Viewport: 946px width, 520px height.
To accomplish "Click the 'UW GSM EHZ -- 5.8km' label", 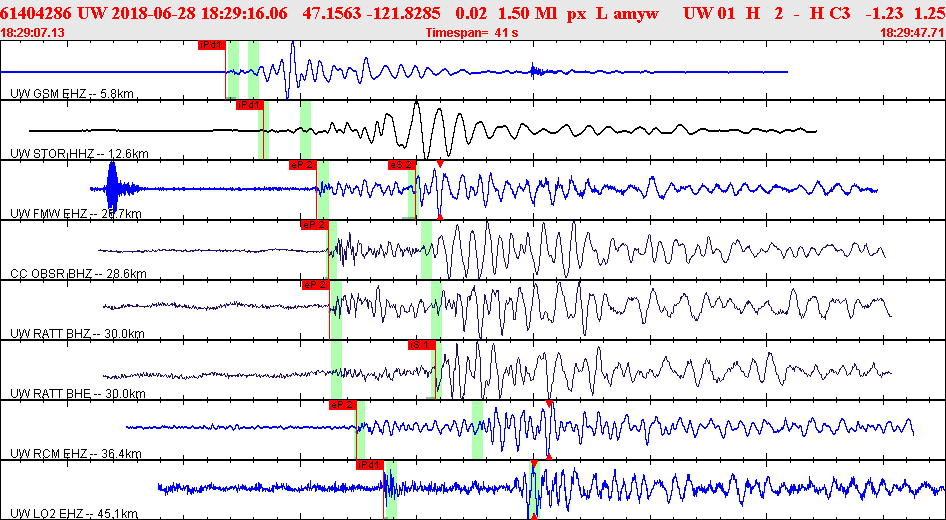I will 72,93.
